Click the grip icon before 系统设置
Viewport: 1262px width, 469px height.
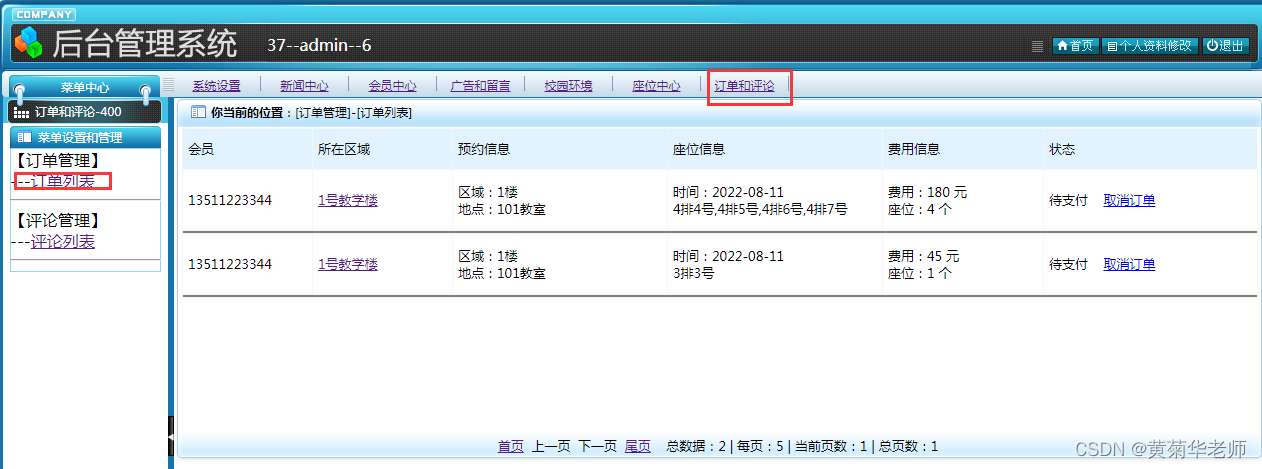click(x=169, y=85)
